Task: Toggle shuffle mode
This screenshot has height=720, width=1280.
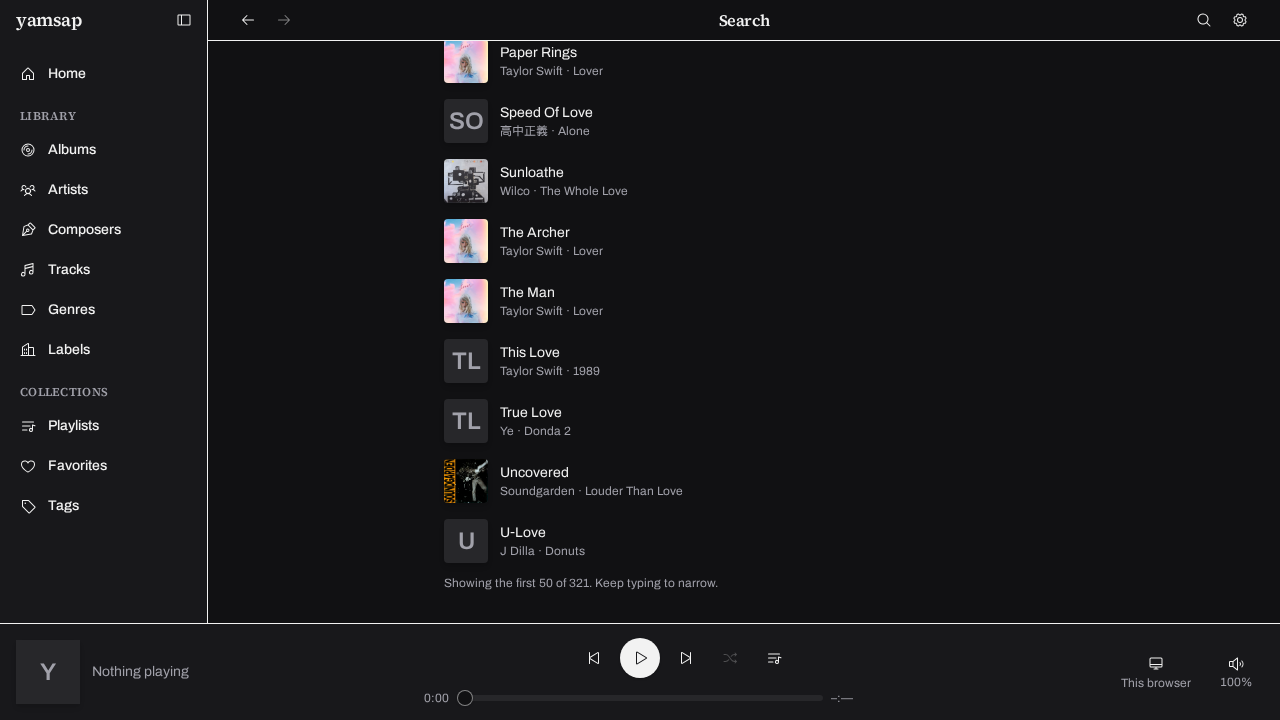Action: click(x=730, y=658)
